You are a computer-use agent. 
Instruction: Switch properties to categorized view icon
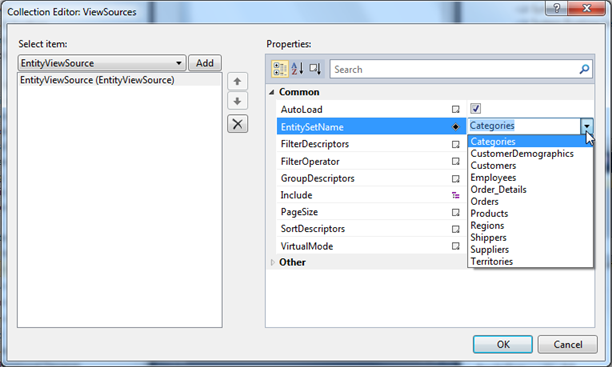pyautogui.click(x=280, y=69)
